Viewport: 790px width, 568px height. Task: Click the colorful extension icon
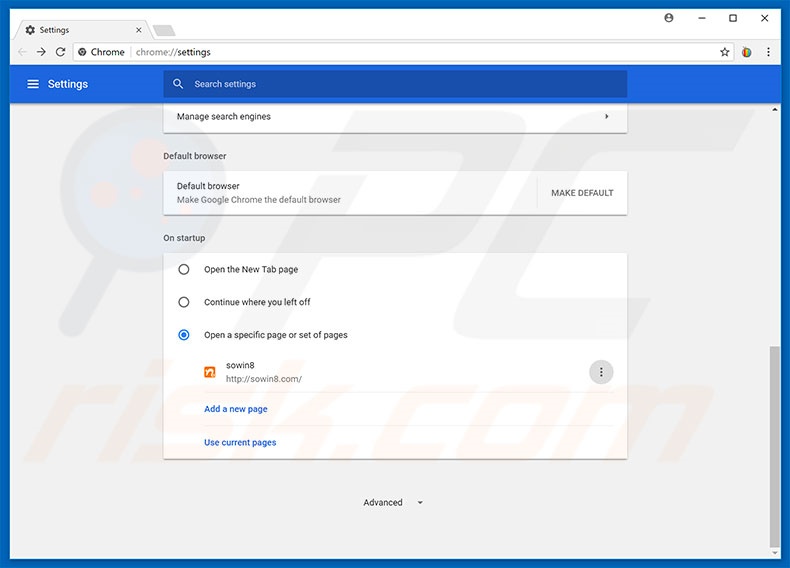(747, 52)
